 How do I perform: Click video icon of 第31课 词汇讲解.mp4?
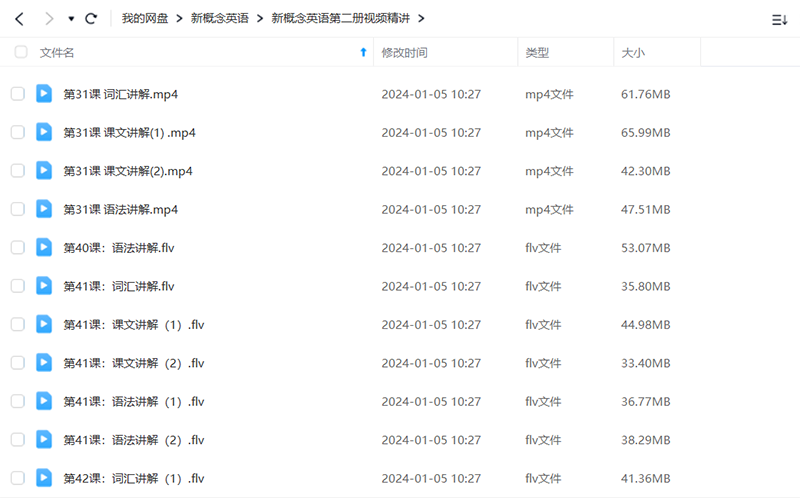coord(44,94)
